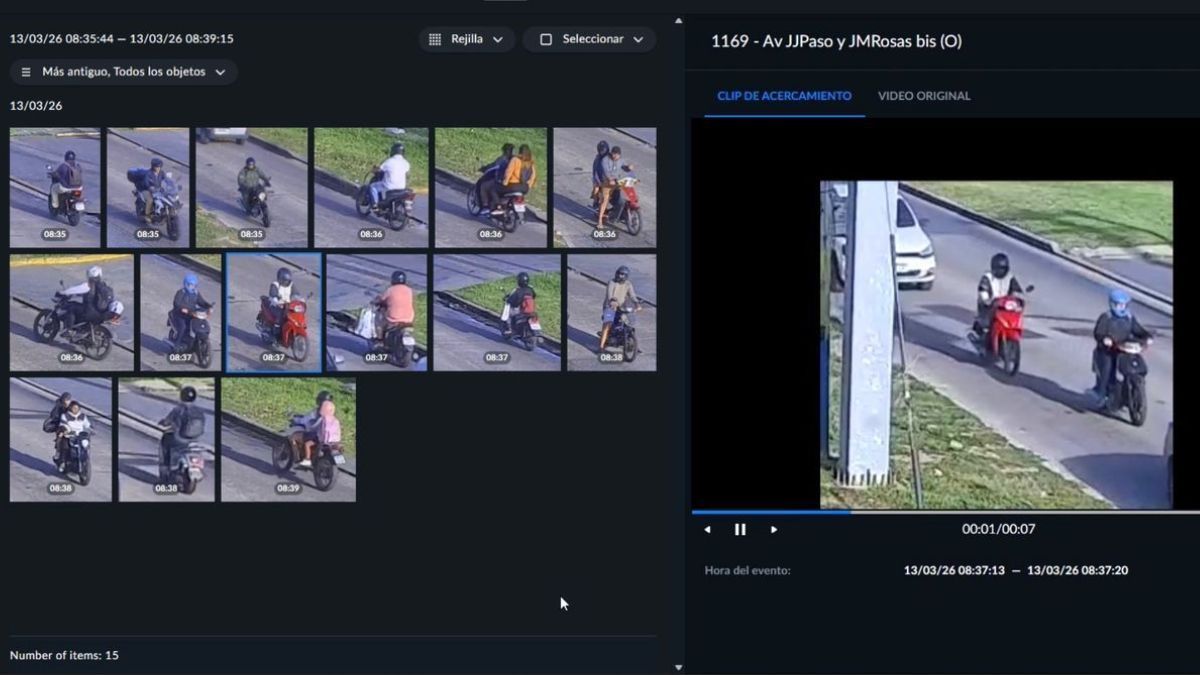Open the orange-jacket passenger thumbnail at 08:36
1200x675 pixels.
[x=490, y=187]
